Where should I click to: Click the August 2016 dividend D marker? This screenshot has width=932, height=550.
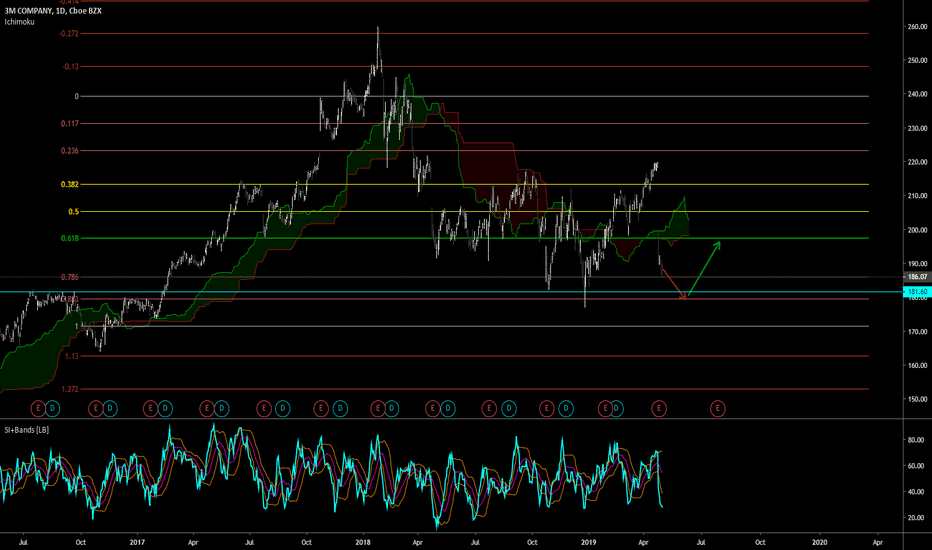tap(52, 408)
